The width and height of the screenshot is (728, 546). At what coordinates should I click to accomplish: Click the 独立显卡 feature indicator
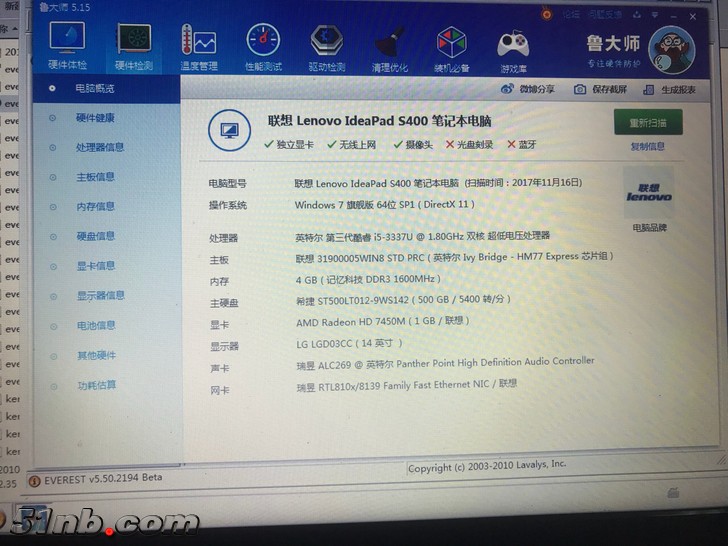click(289, 144)
